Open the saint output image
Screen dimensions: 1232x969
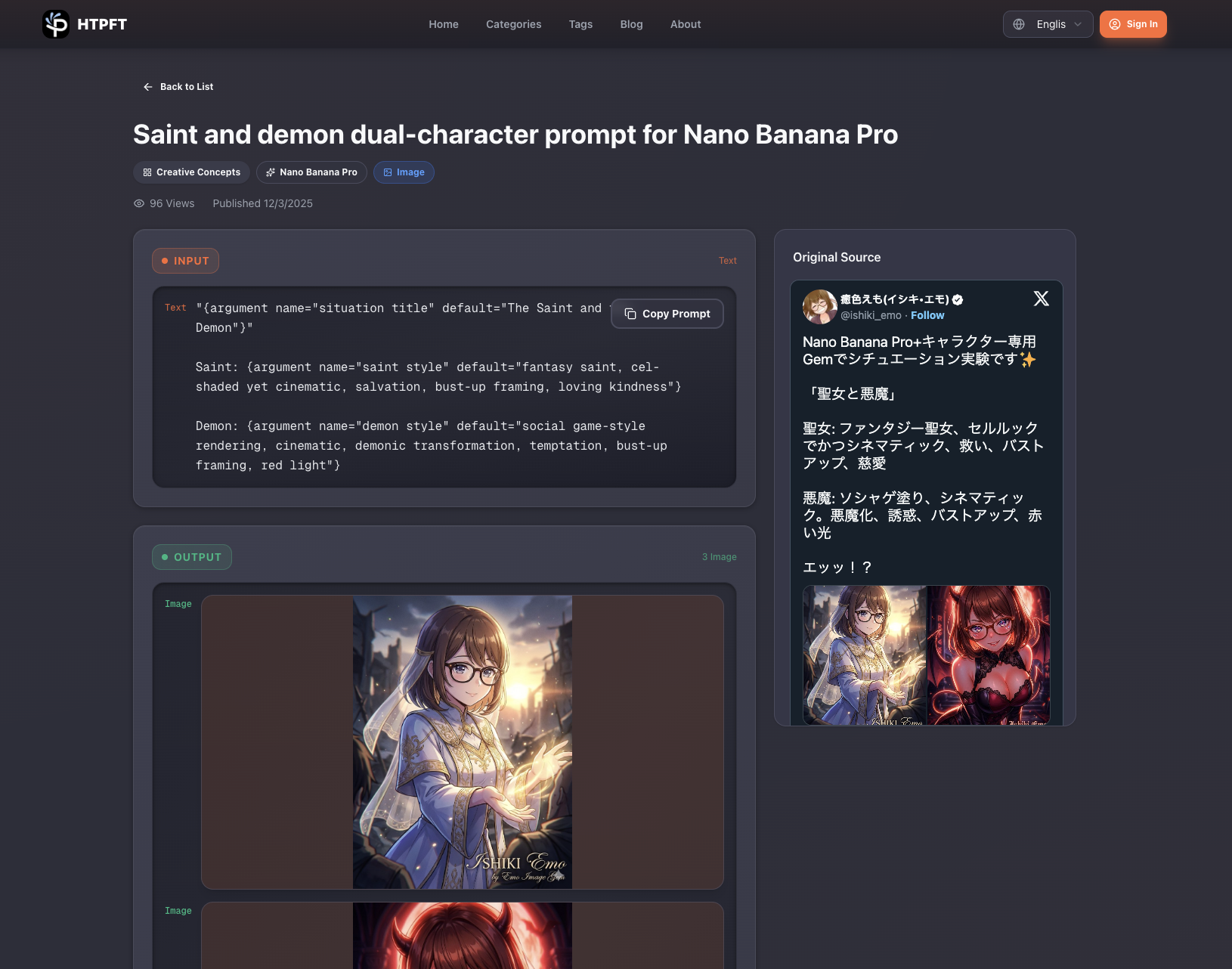(463, 742)
